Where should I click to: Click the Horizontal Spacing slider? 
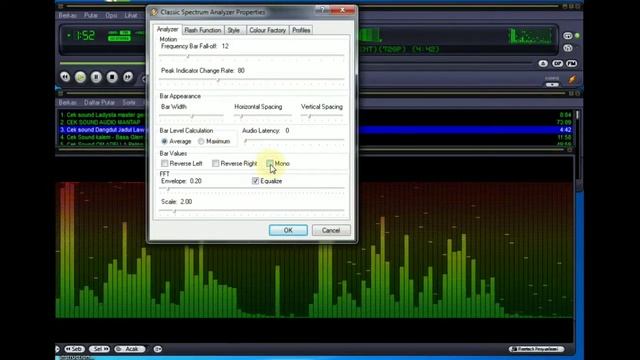(263, 116)
